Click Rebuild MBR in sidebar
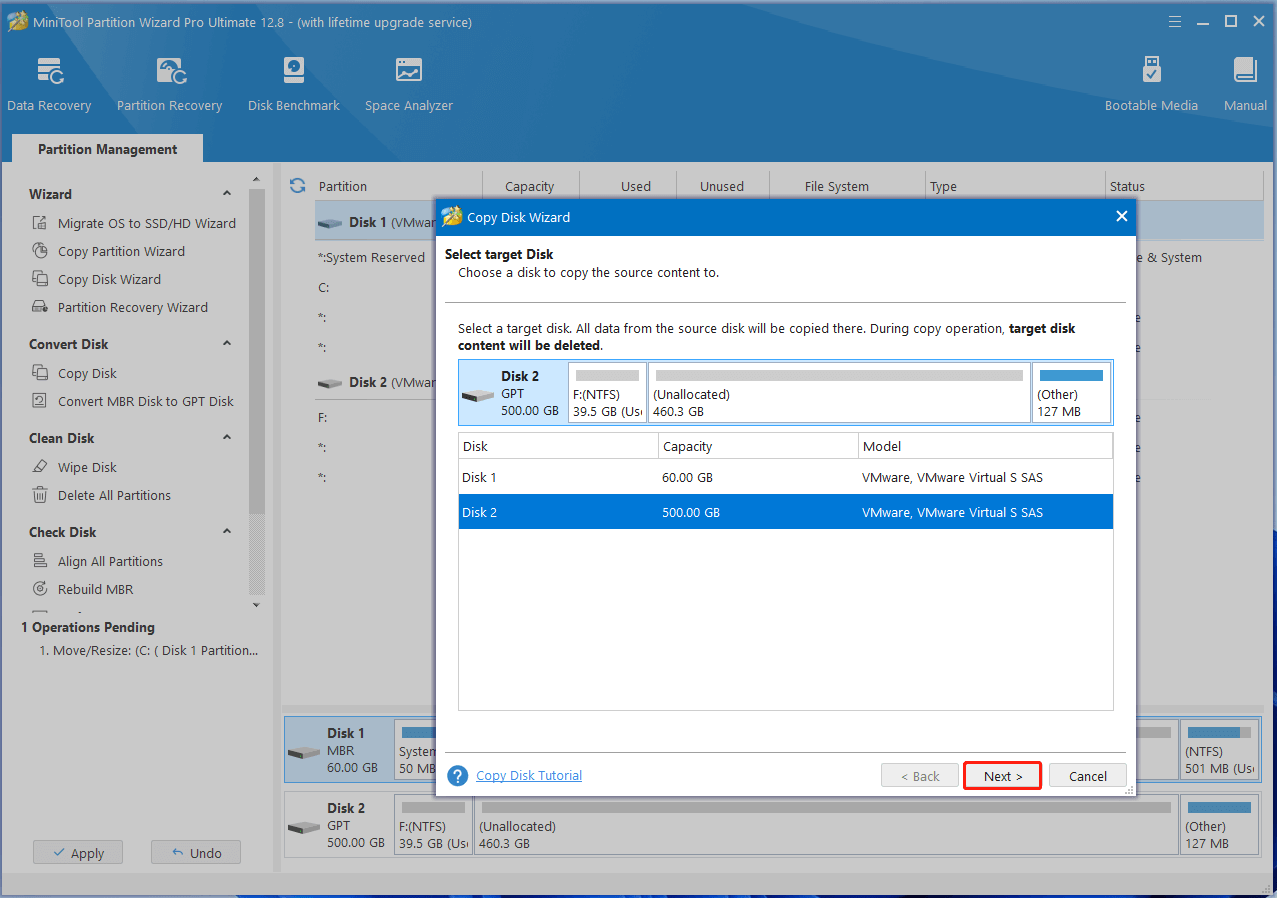Viewport: 1277px width, 898px height. coord(95,589)
